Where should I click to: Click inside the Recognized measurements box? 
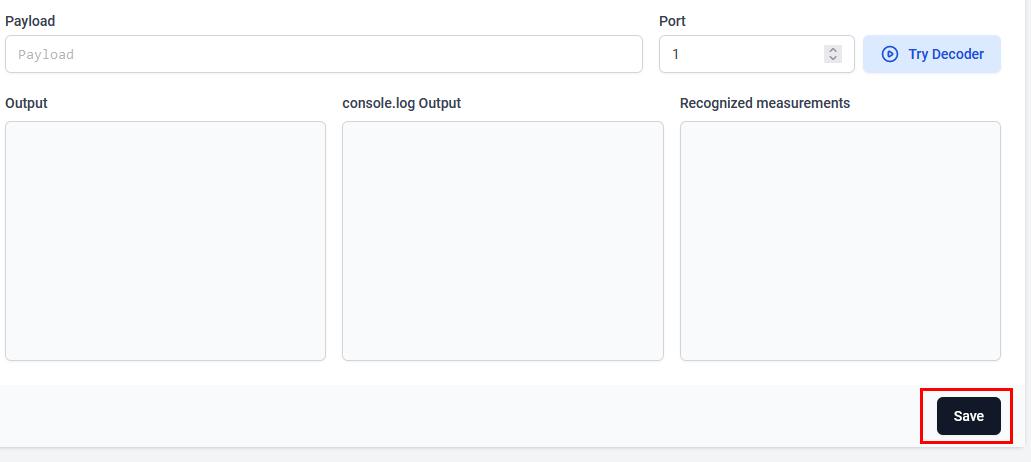click(x=840, y=240)
